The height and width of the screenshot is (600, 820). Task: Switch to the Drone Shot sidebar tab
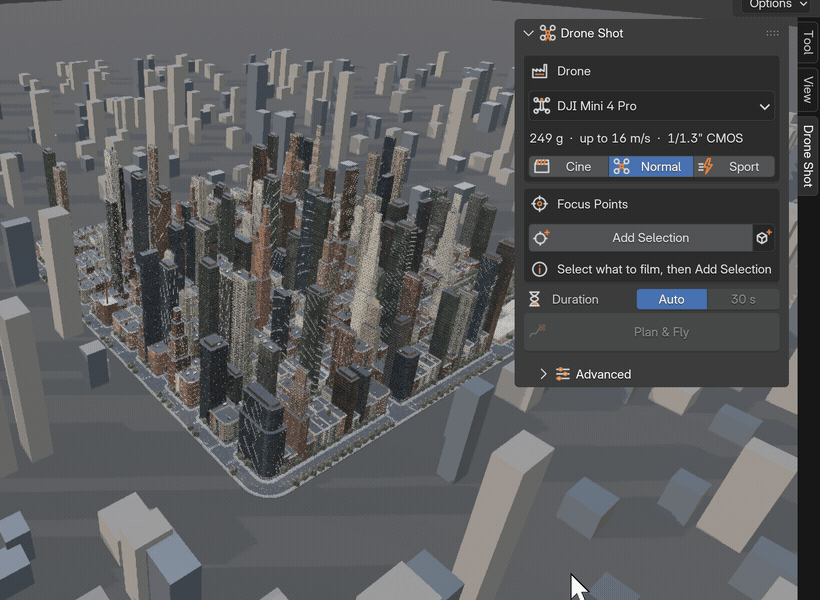click(808, 155)
